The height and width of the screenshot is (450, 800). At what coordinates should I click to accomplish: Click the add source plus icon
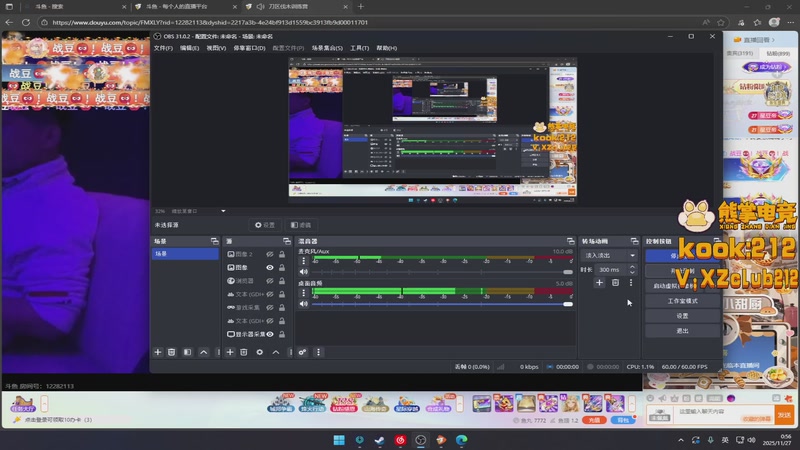coord(230,352)
